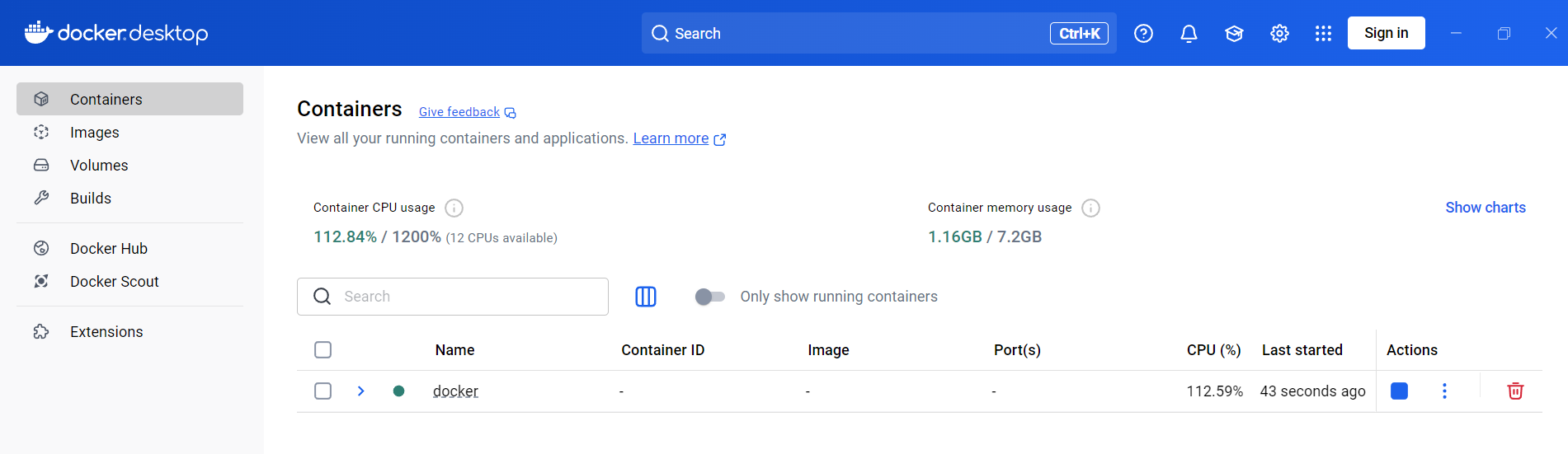Click the Docker Scout icon in sidebar
Screen dimensions: 1568x454
coord(41,281)
